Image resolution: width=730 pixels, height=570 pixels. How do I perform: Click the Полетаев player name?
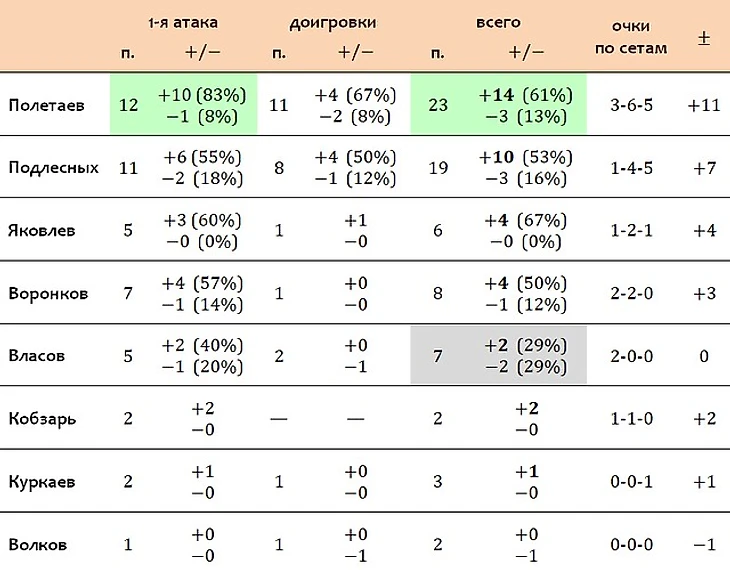click(47, 105)
